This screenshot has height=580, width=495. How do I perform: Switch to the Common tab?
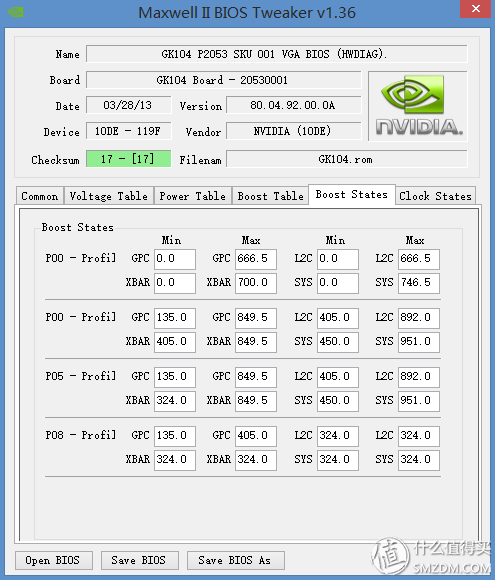(x=40, y=196)
